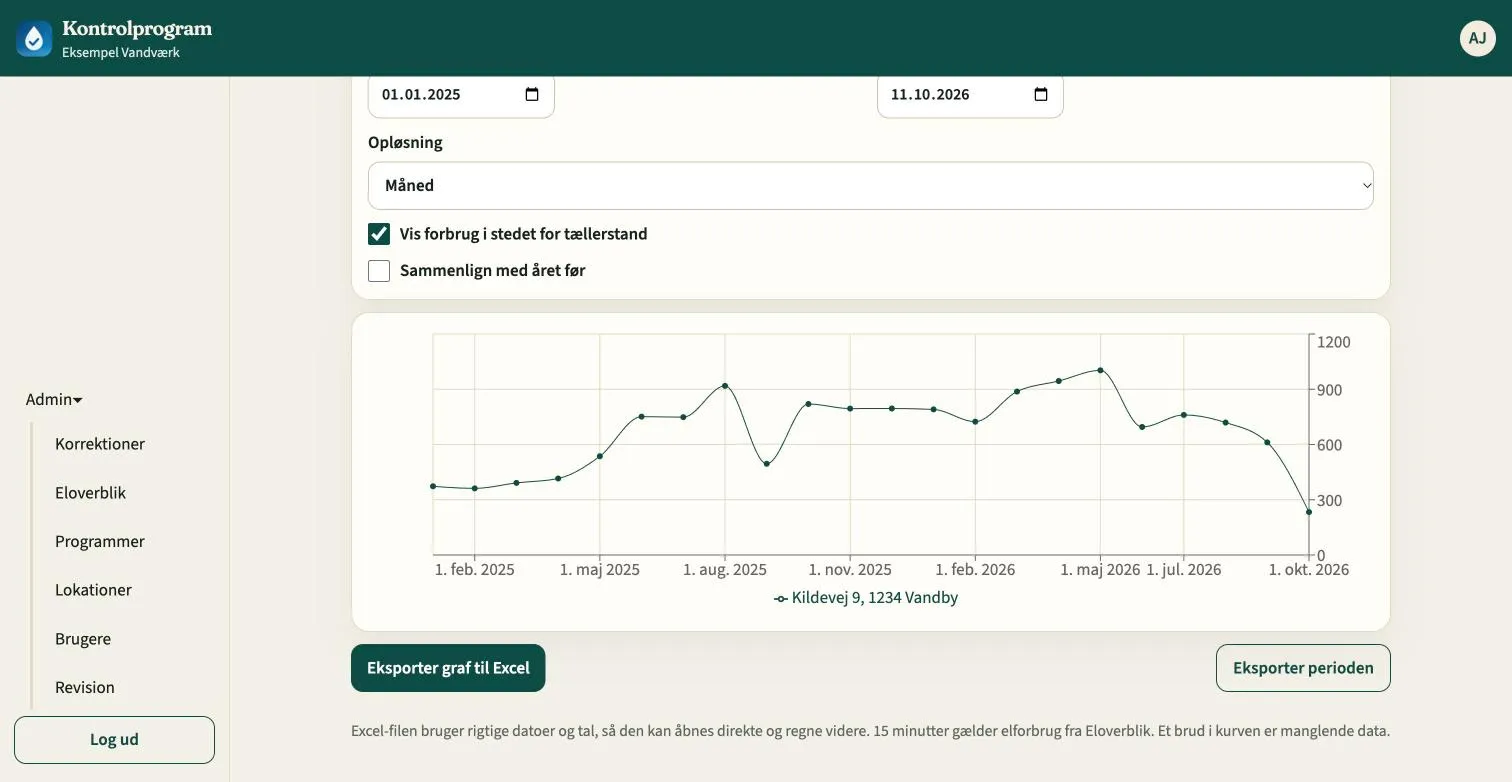This screenshot has width=1512, height=782.
Task: Uncheck 'Vis forbrug i stedet for tællerstand'
Action: (x=379, y=234)
